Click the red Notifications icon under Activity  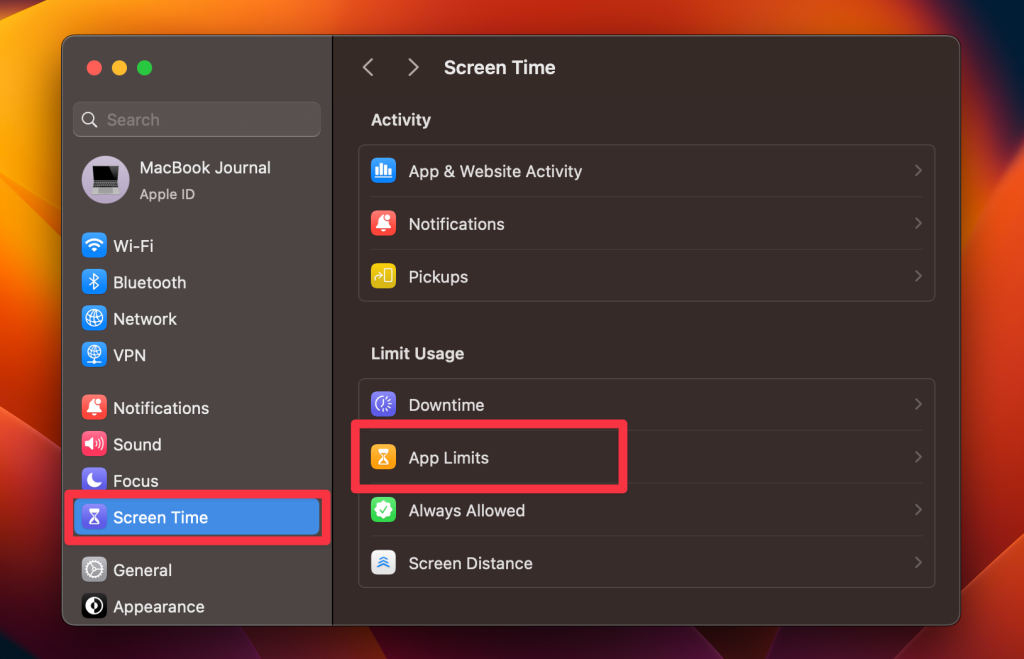tap(383, 223)
